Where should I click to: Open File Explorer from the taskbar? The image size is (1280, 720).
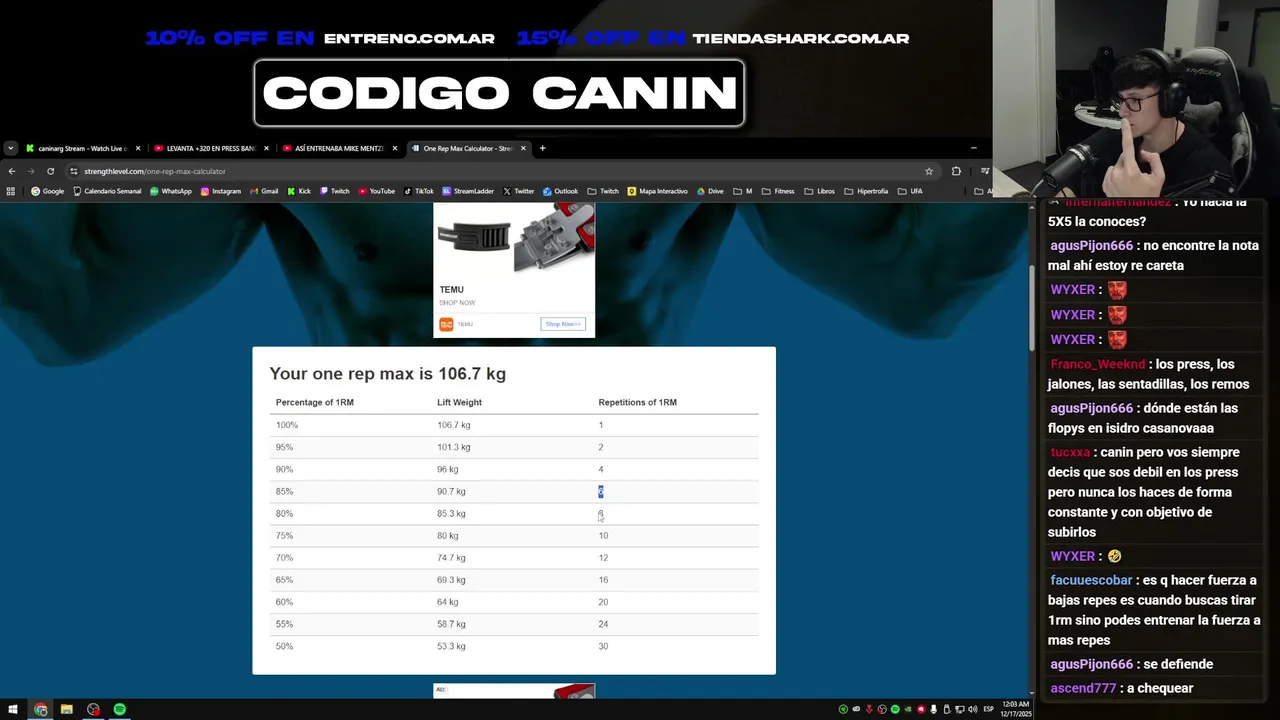click(66, 709)
